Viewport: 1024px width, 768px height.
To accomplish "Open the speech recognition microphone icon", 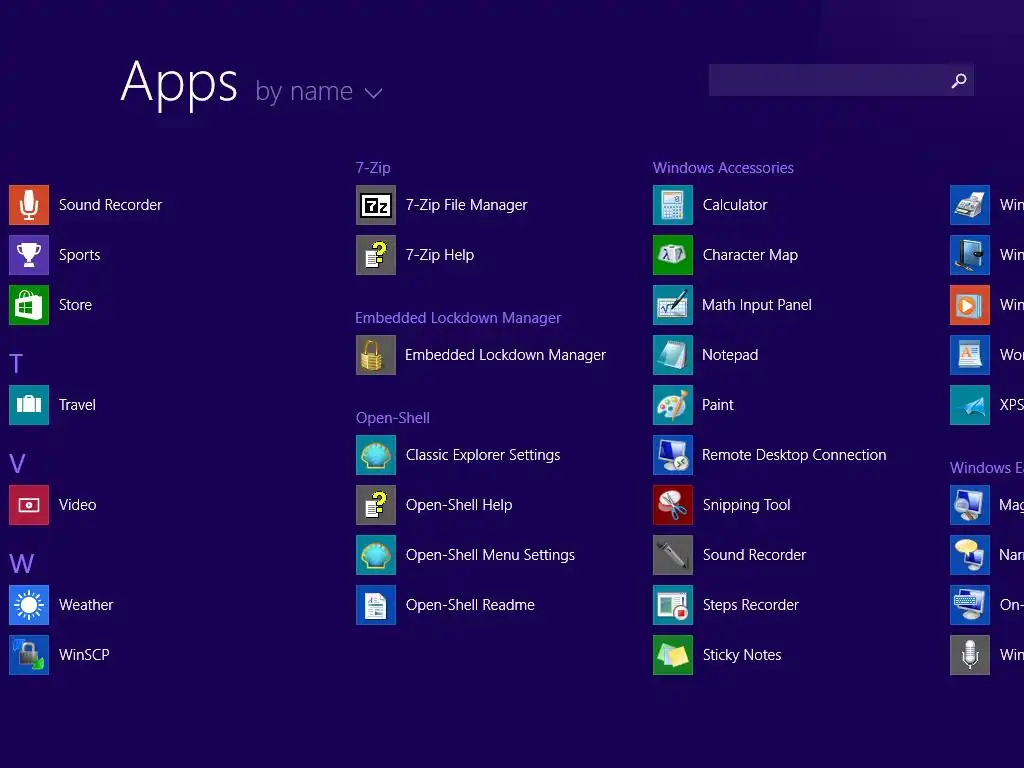I will (x=970, y=655).
